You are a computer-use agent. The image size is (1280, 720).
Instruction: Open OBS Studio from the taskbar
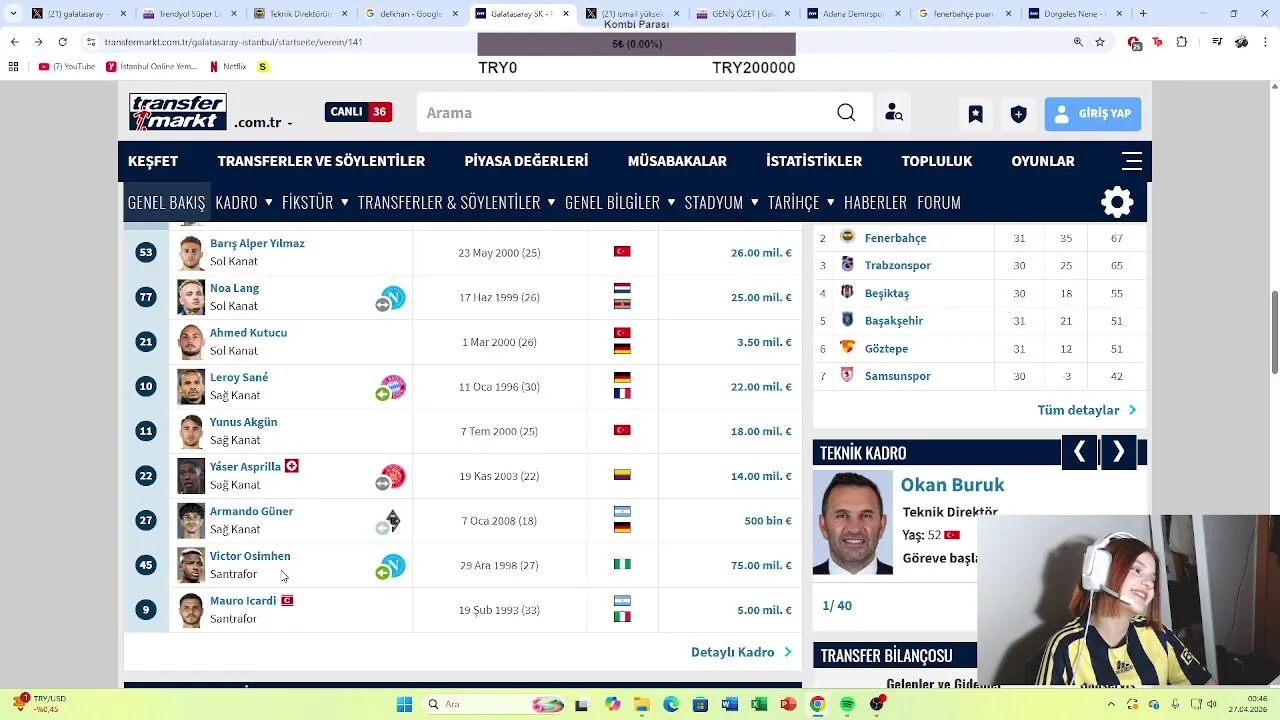877,704
